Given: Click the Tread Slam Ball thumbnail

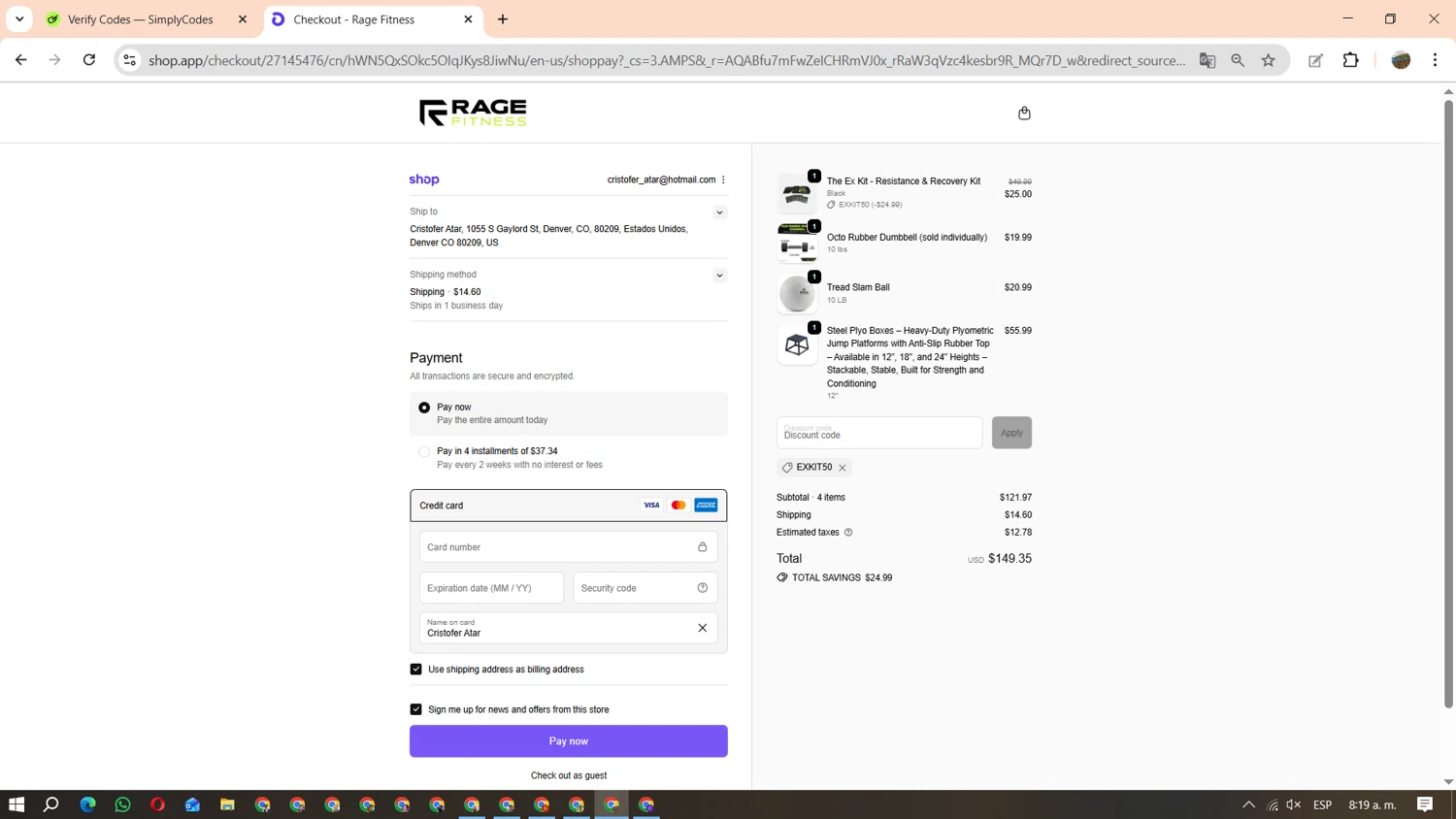Looking at the screenshot, I should click(x=797, y=294).
